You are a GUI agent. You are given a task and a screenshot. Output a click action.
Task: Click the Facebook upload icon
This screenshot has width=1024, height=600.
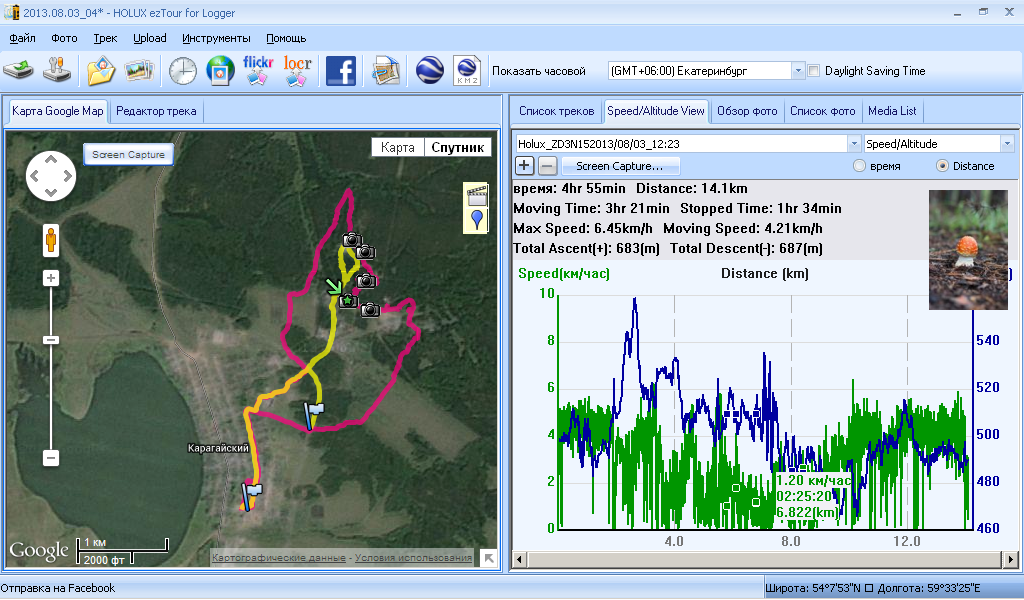(x=341, y=71)
